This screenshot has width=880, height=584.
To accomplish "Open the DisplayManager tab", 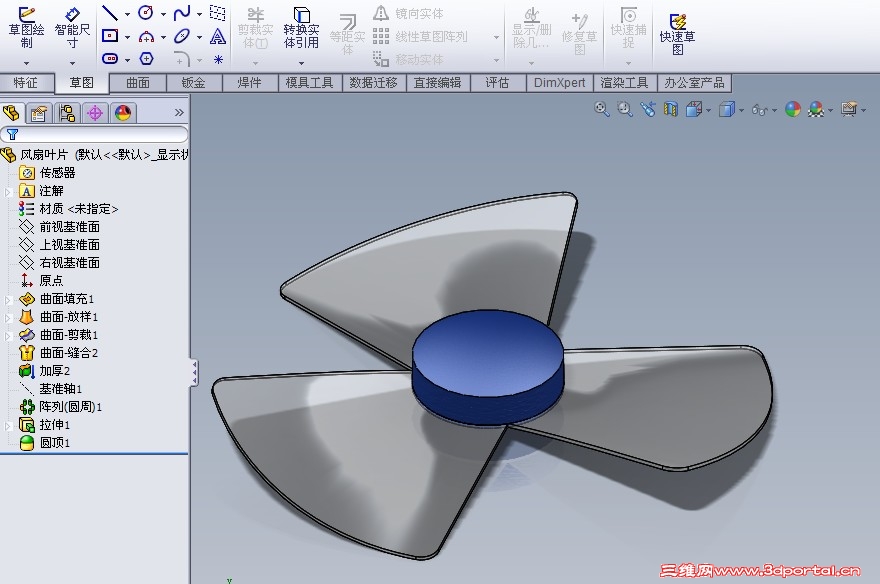I will [x=123, y=113].
